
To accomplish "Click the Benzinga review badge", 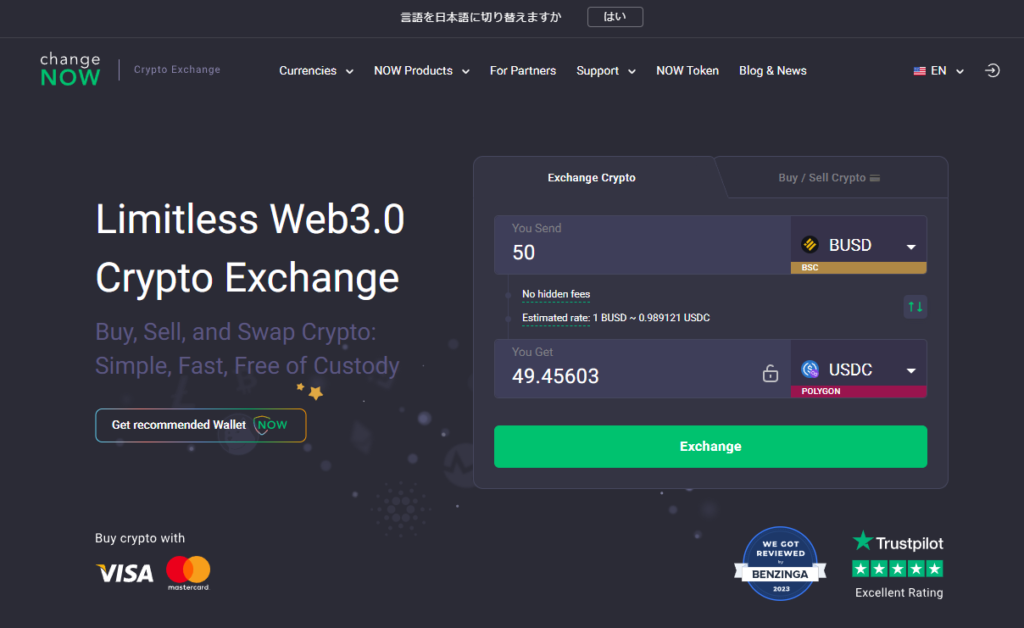I will [780, 564].
